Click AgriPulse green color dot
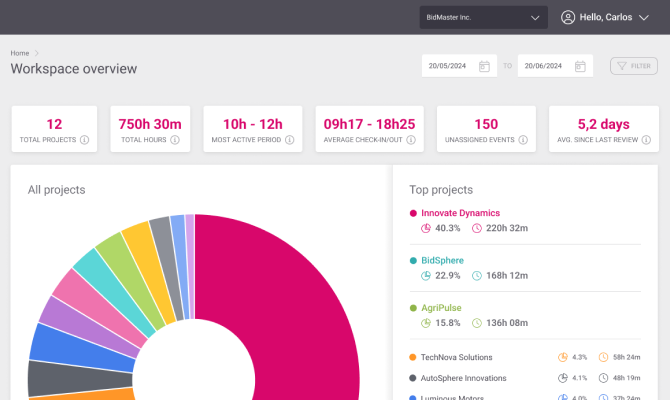 [413, 308]
